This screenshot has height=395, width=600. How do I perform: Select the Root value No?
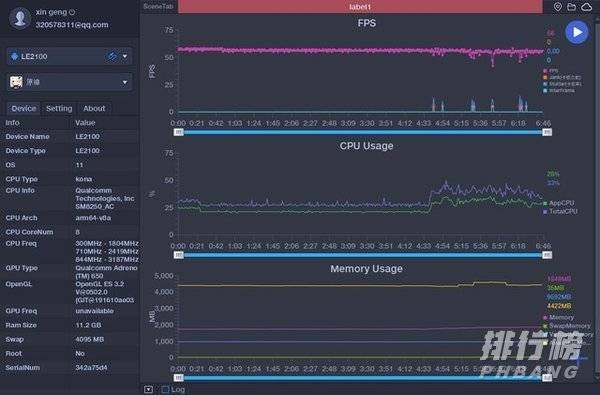(x=80, y=353)
